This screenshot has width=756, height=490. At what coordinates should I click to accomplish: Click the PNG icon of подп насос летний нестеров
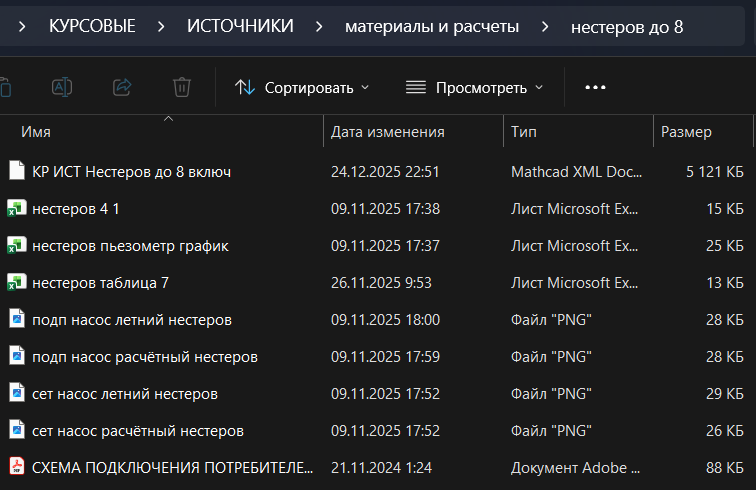click(16, 319)
